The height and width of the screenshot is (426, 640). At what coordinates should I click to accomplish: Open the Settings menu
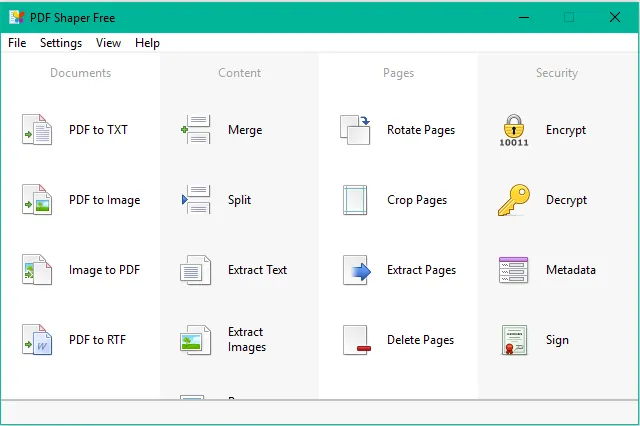61,43
